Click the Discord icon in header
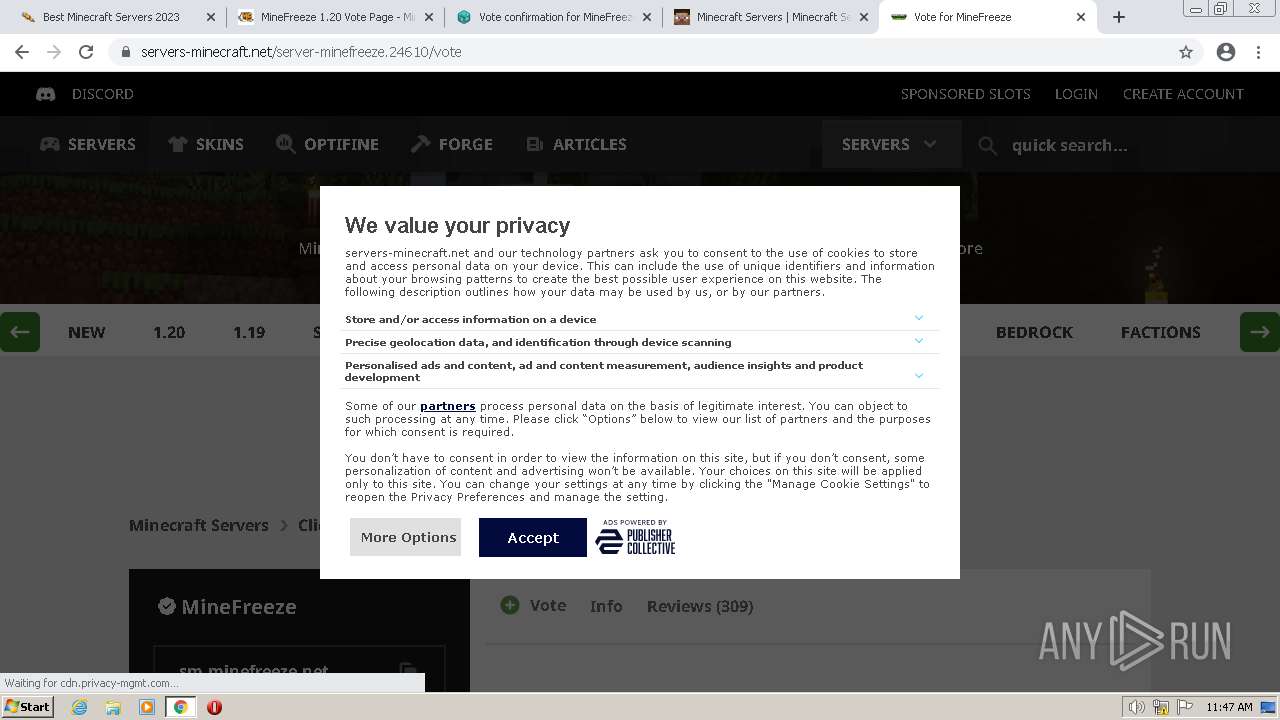Screen dimensions: 1280x720 pos(46,94)
